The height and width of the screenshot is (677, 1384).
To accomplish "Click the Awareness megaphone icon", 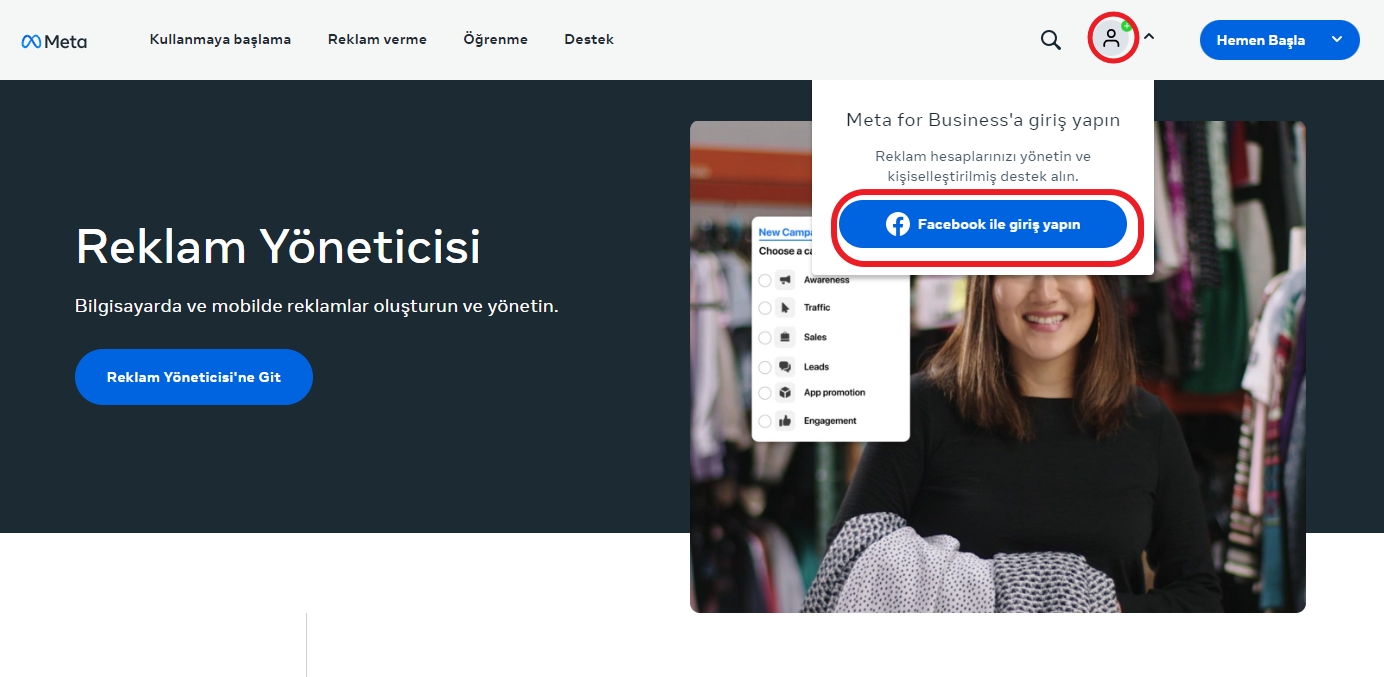I will 785,280.
